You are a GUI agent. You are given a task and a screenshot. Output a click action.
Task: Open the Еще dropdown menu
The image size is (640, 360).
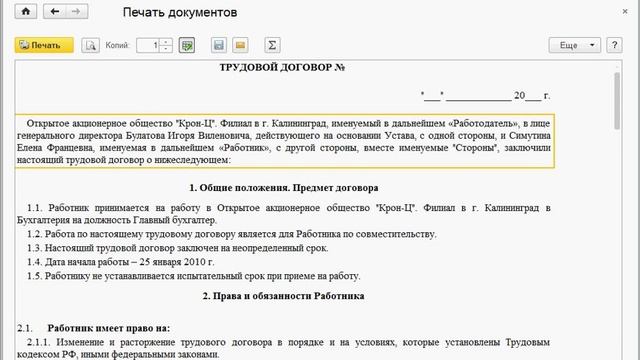(x=575, y=45)
